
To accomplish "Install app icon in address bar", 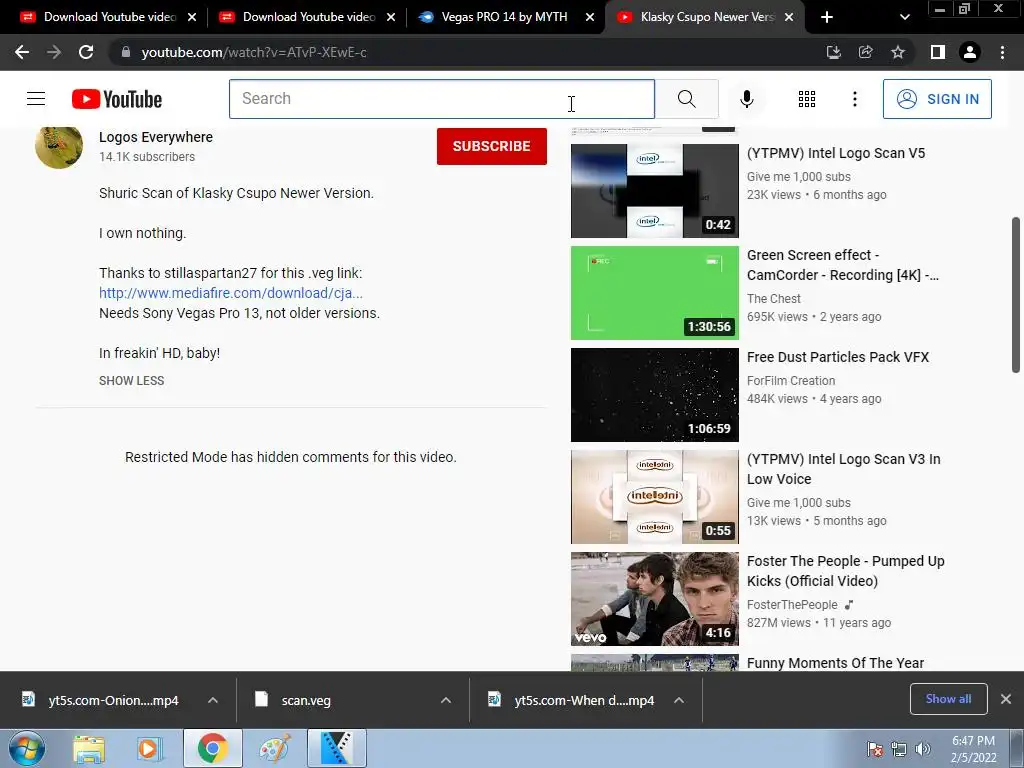I will tap(833, 52).
